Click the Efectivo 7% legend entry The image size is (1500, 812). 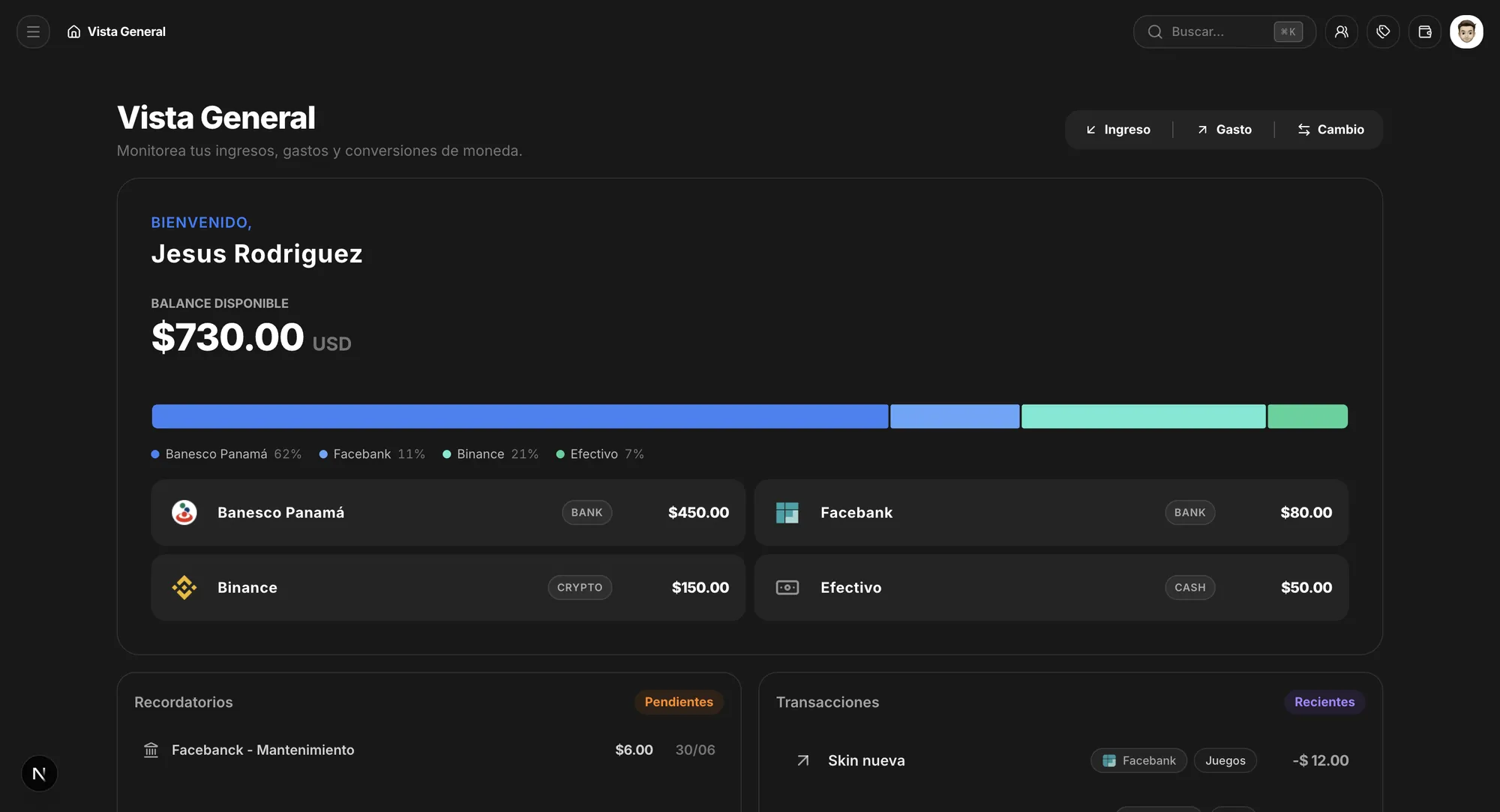coord(600,454)
